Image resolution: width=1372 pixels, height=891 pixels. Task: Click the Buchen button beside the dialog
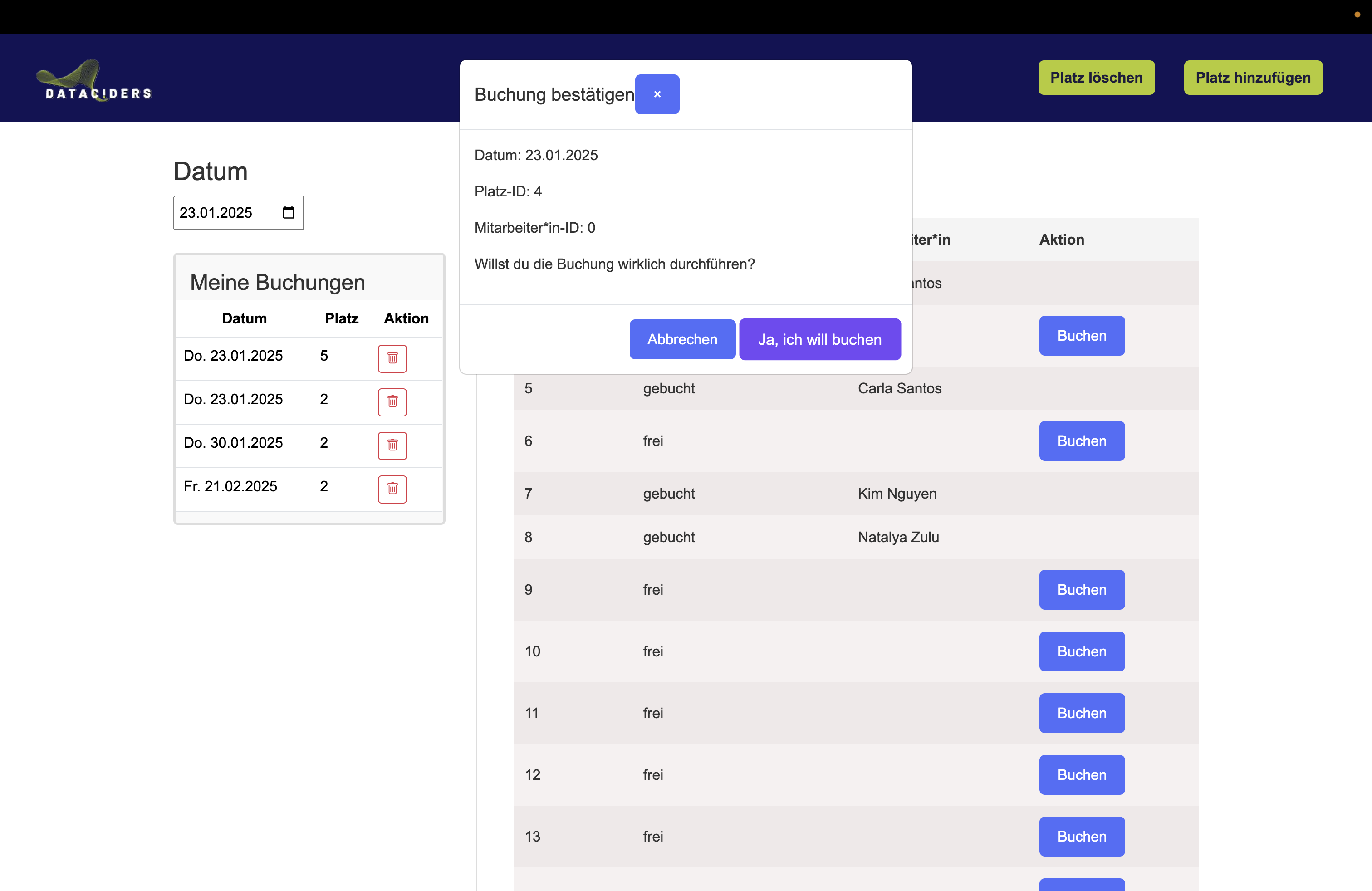(x=1082, y=335)
